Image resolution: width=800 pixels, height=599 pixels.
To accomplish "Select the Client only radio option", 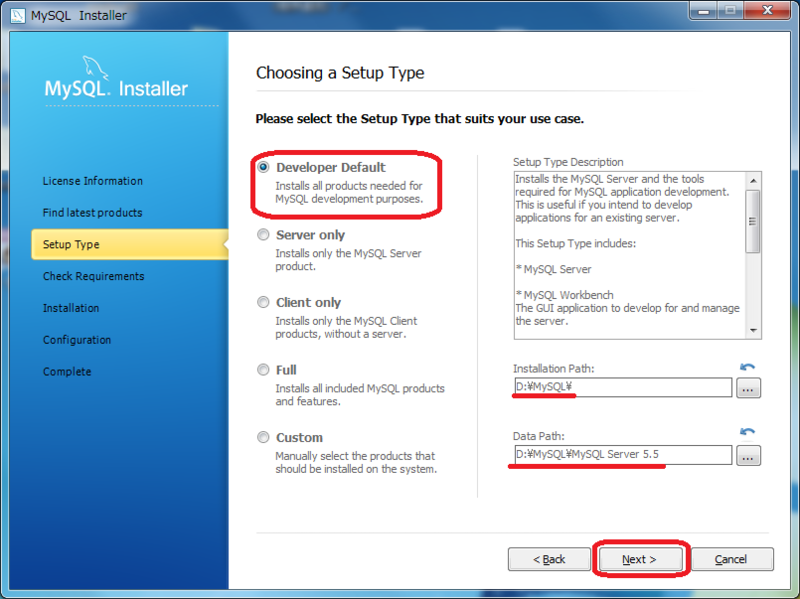I will tap(263, 302).
